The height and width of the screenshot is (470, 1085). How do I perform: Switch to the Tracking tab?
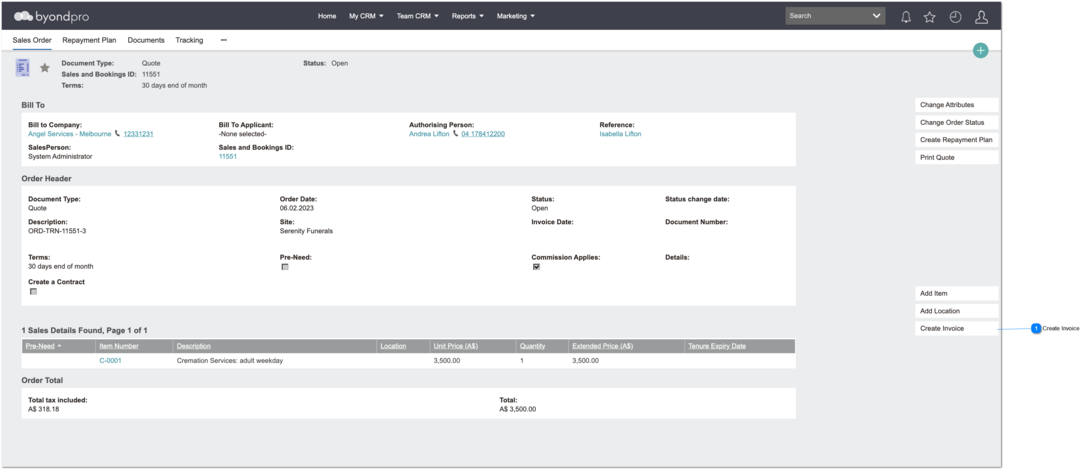click(189, 40)
